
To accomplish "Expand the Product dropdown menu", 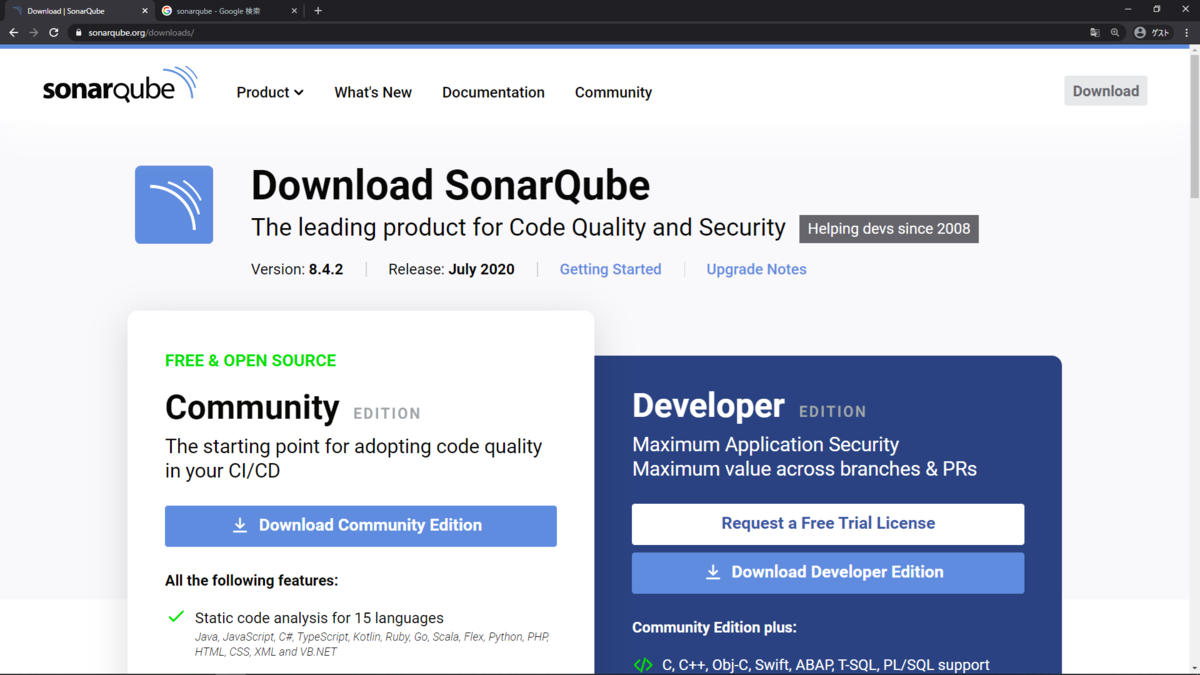I will click(270, 92).
